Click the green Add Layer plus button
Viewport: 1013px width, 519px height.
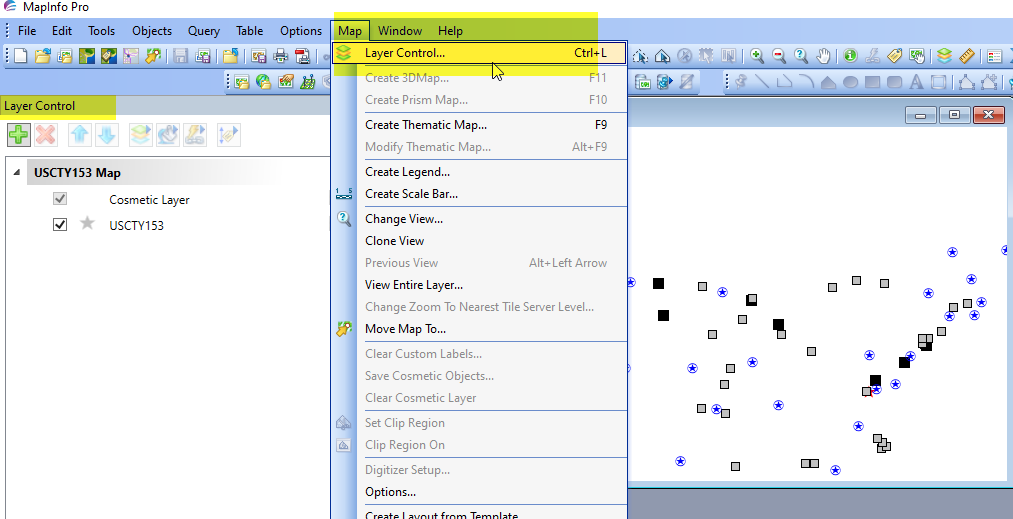pos(19,134)
